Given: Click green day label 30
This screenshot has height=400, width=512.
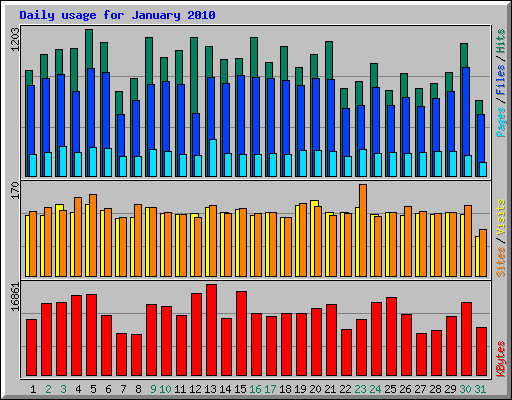Looking at the screenshot, I should (x=465, y=389).
